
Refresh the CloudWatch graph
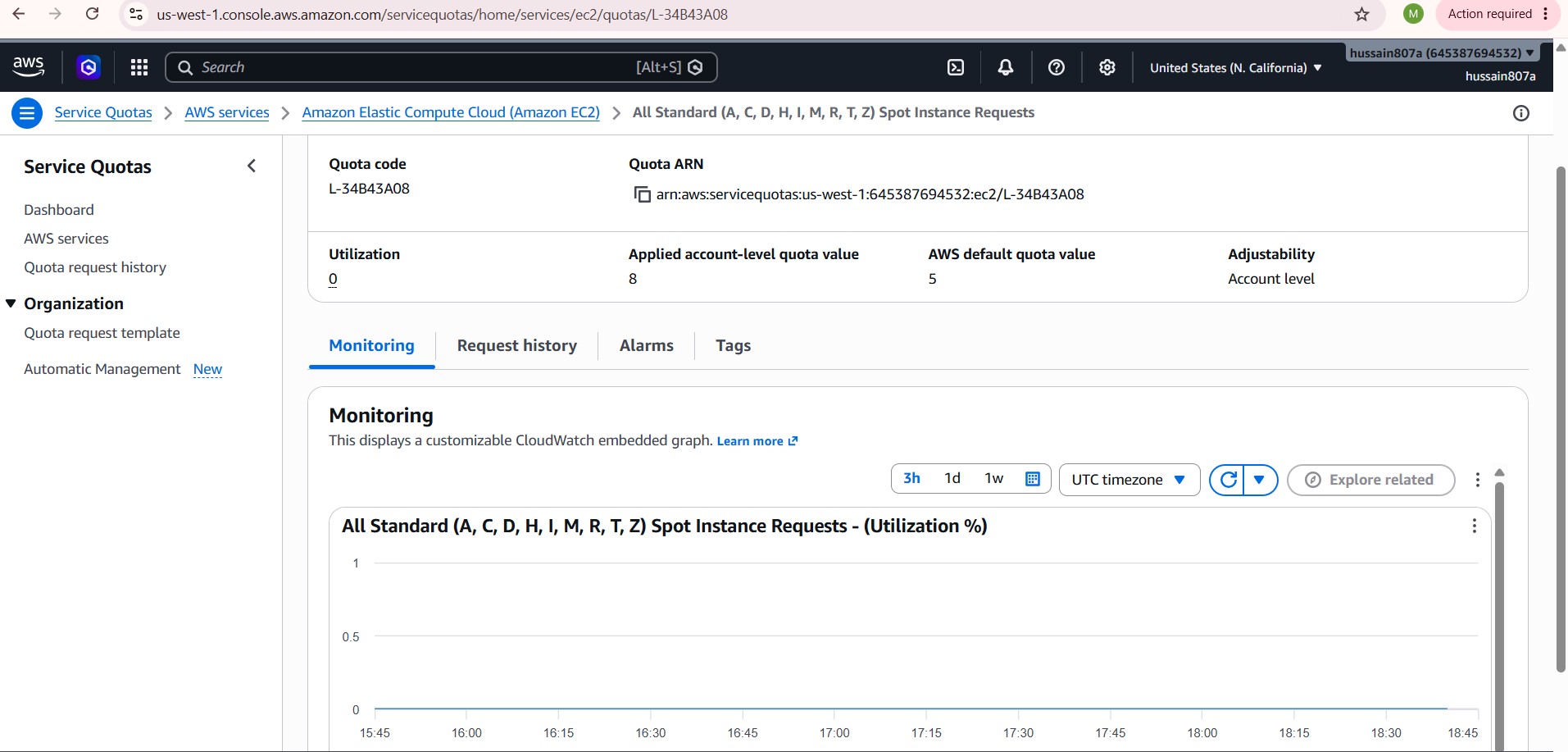tap(1228, 480)
